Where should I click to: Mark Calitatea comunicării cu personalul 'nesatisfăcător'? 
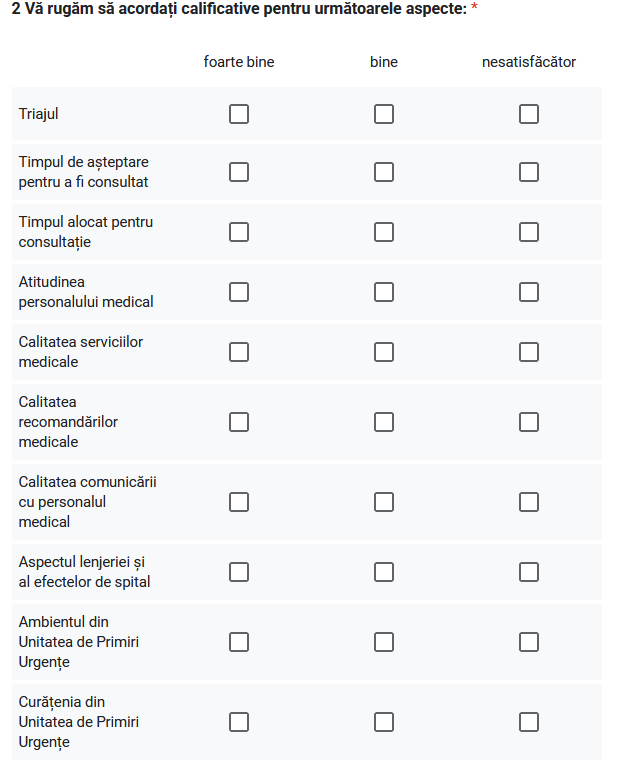[x=529, y=502]
